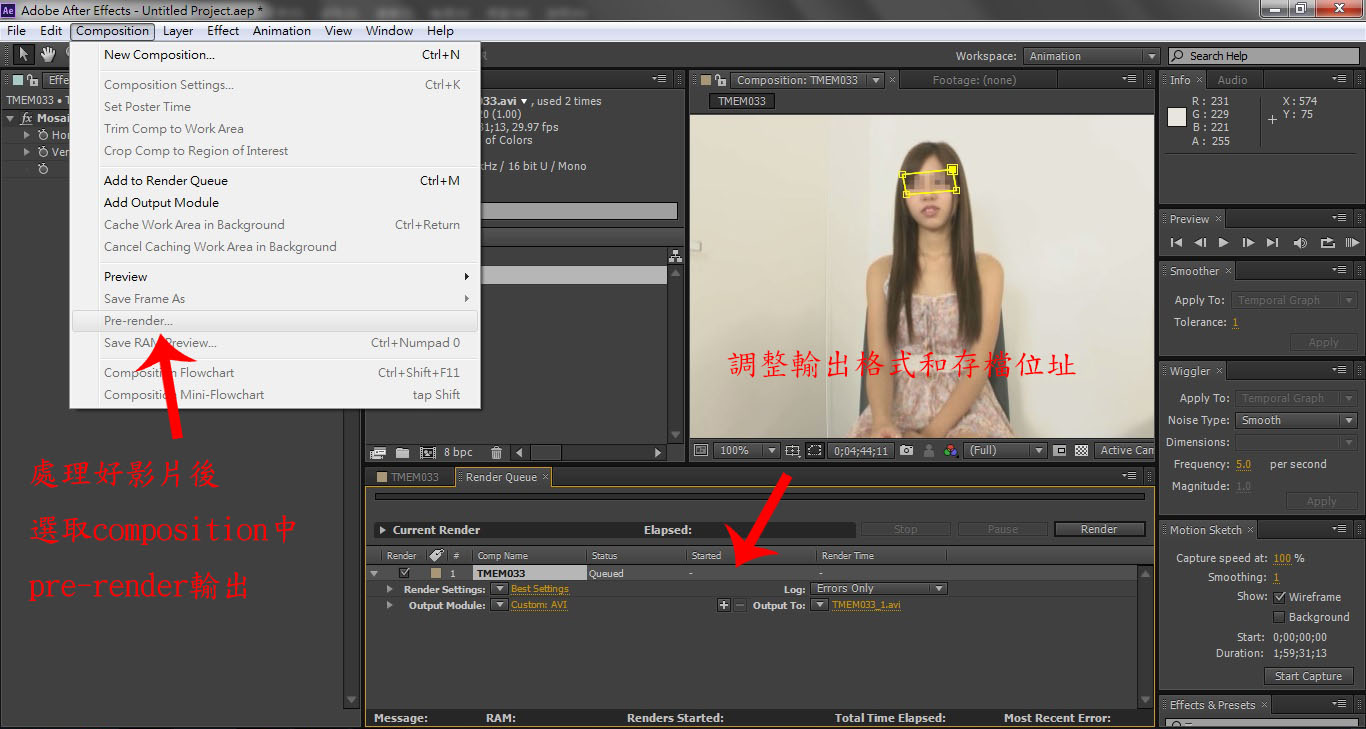Toggle the transparency grid icon
Image resolution: width=1366 pixels, height=729 pixels.
point(1080,451)
